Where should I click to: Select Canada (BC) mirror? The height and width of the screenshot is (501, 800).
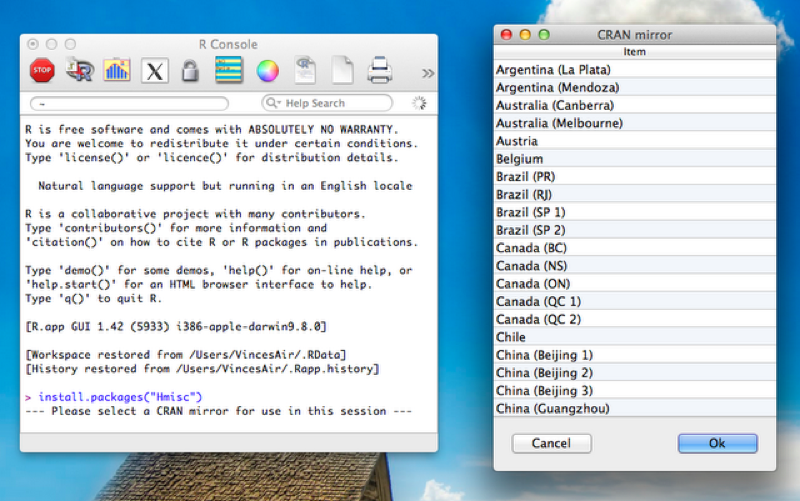(x=635, y=248)
